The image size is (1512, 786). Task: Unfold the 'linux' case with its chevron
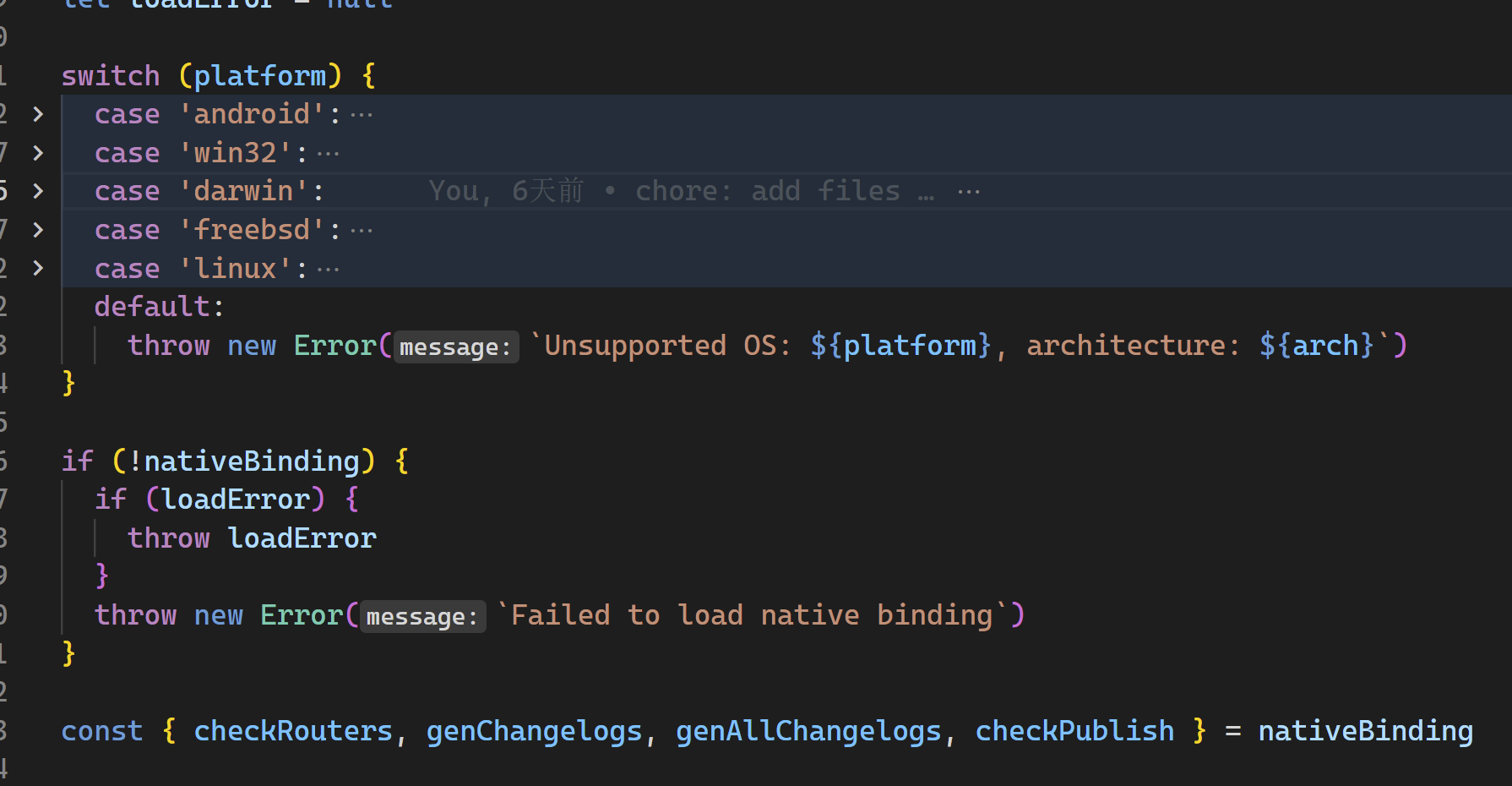(38, 269)
